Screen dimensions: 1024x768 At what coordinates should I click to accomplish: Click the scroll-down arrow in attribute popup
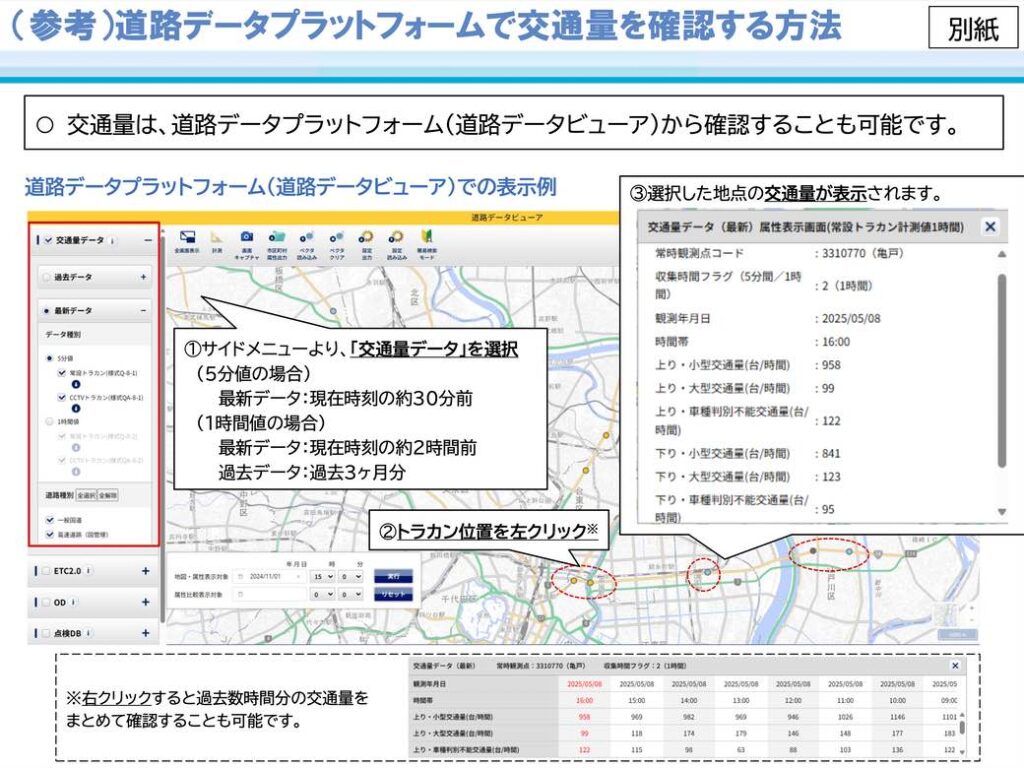point(1002,512)
